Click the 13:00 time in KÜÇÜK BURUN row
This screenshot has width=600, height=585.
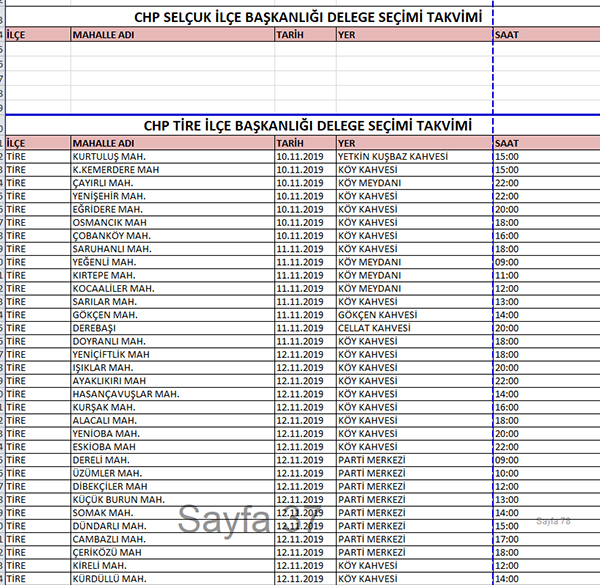click(546, 500)
